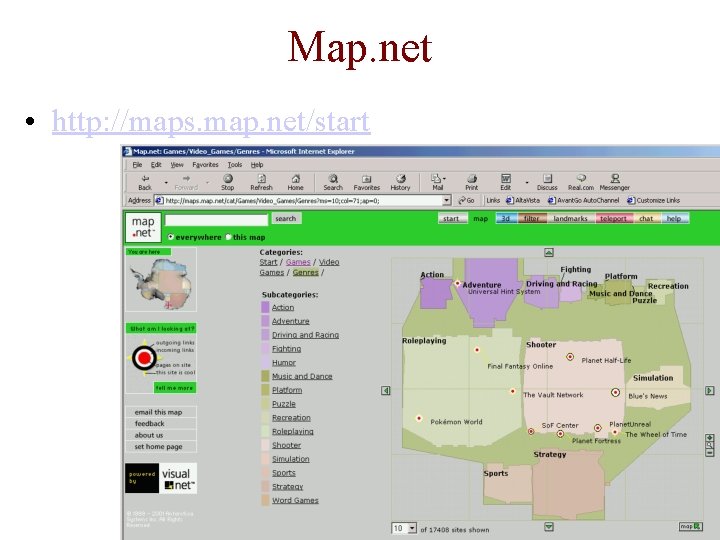
Task: Open the File menu
Action: [137, 164]
